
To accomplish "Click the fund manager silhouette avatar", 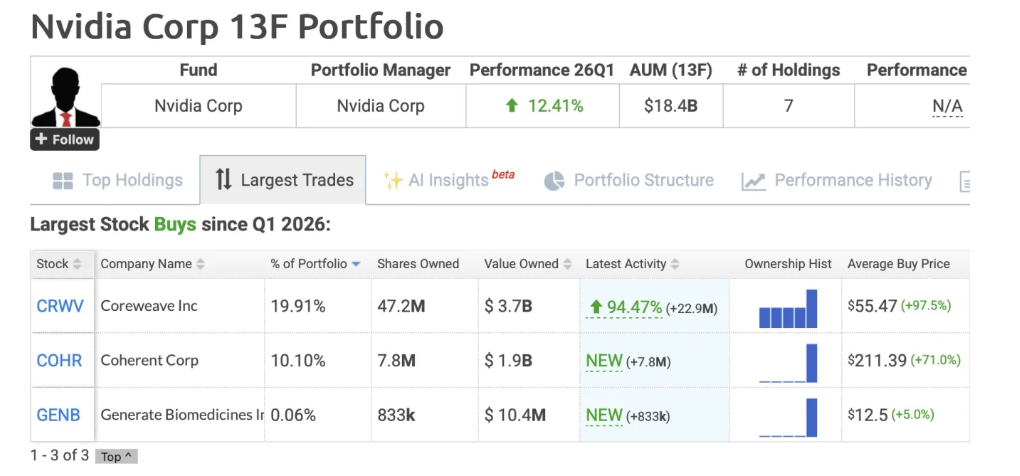I will click(66, 97).
